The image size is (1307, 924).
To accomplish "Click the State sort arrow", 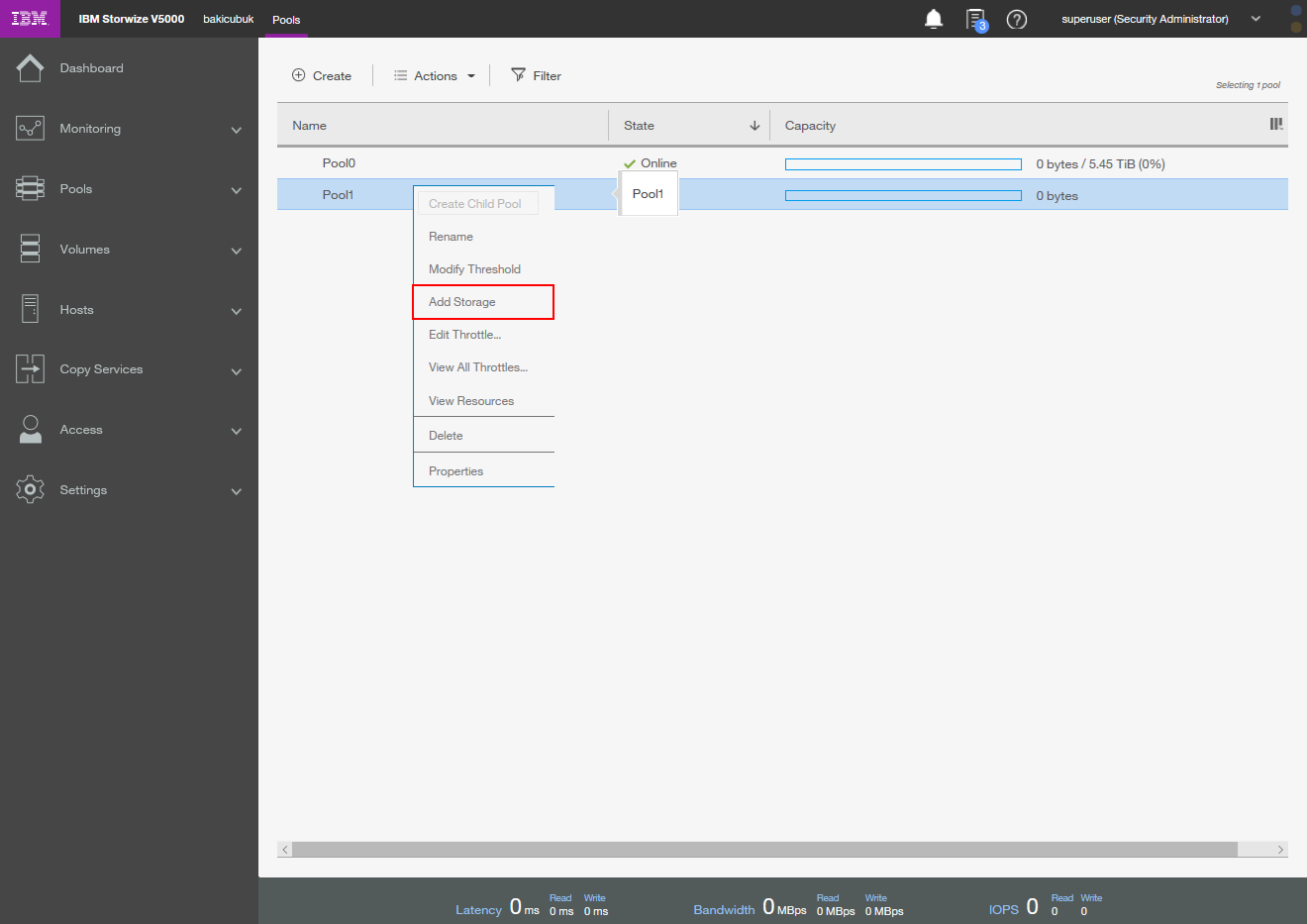I will [x=754, y=126].
